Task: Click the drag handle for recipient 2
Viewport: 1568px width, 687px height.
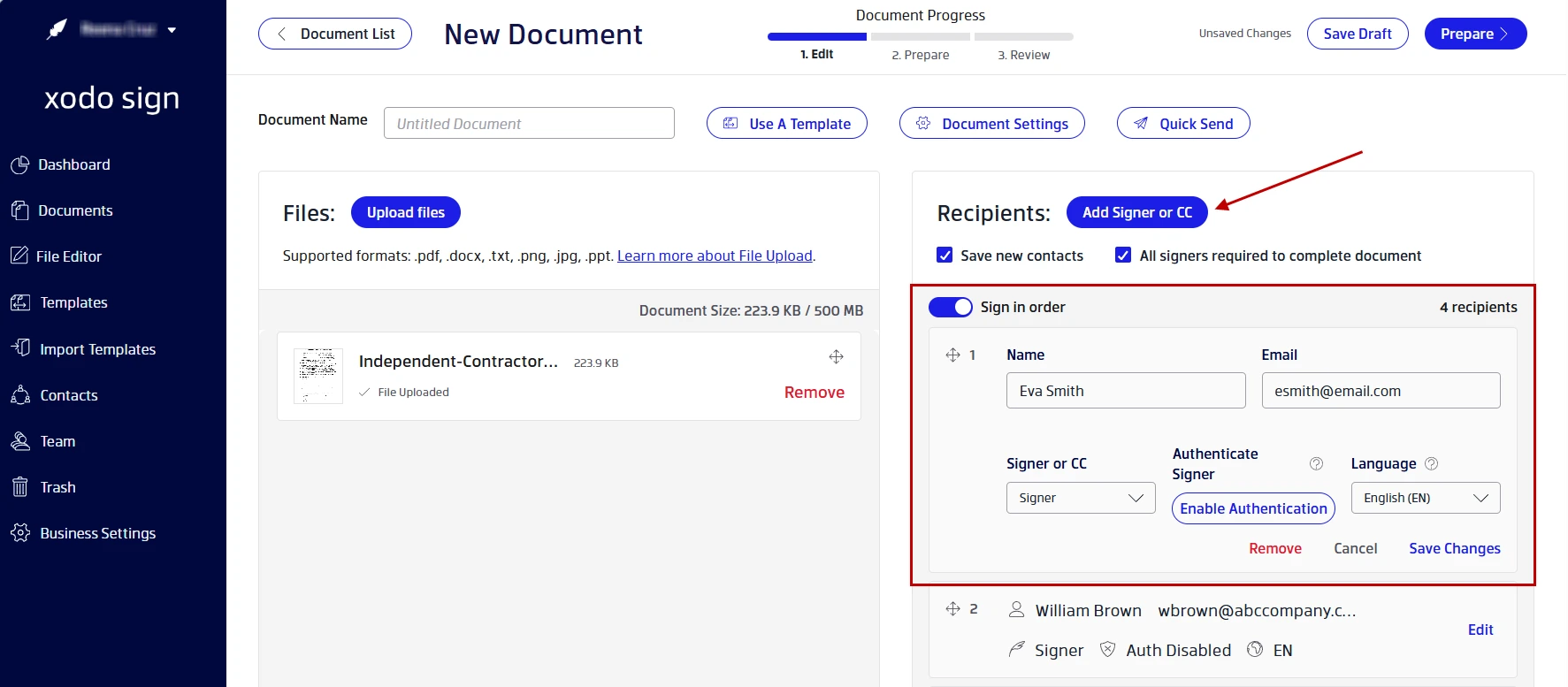Action: point(952,608)
